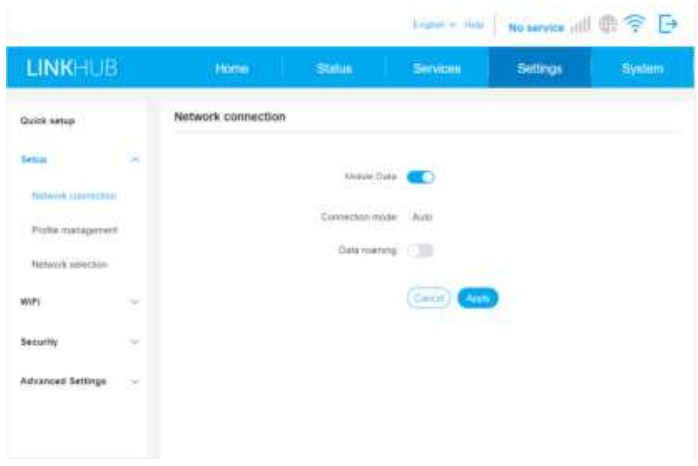Viewport: 698px width, 466px height.
Task: Expand the Advanced Settings section
Action: click(135, 382)
